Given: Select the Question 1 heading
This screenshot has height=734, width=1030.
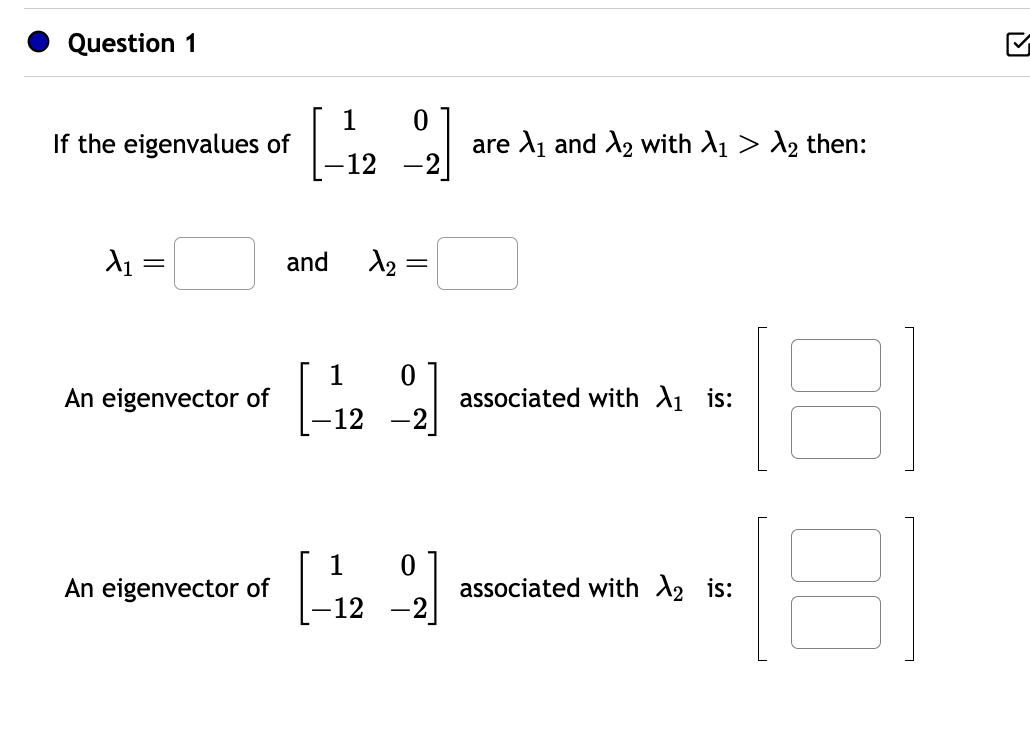Looking at the screenshot, I should (x=130, y=43).
